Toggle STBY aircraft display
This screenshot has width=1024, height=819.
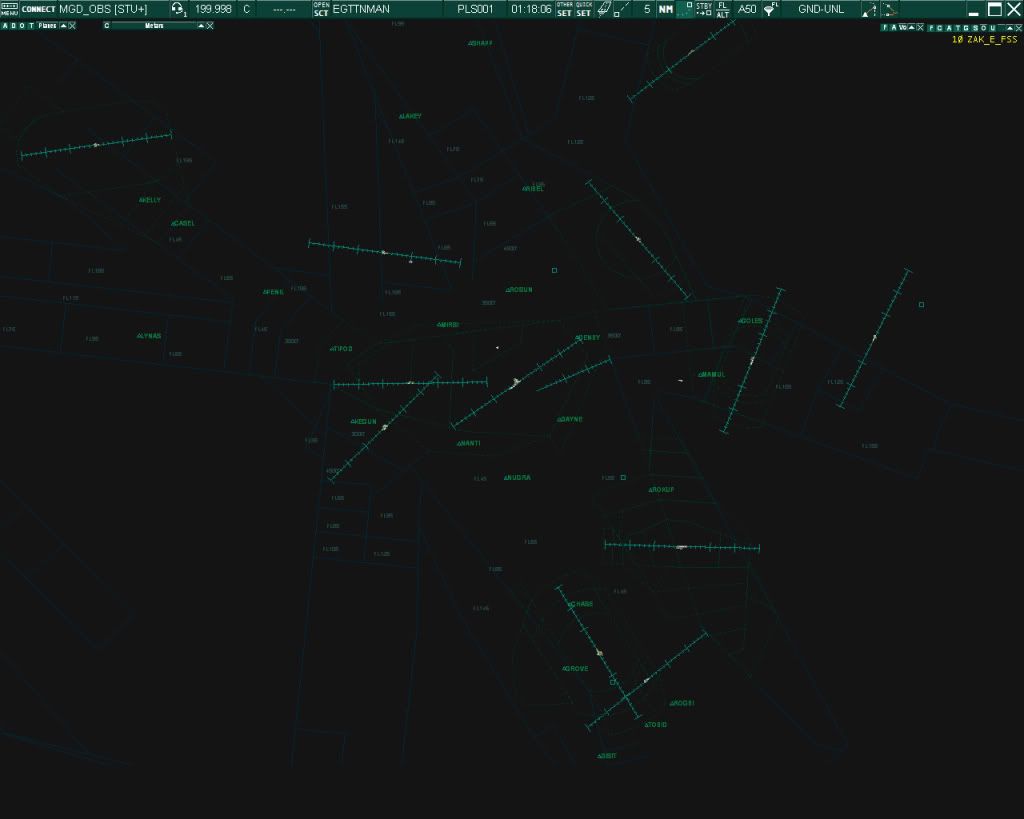(x=704, y=9)
